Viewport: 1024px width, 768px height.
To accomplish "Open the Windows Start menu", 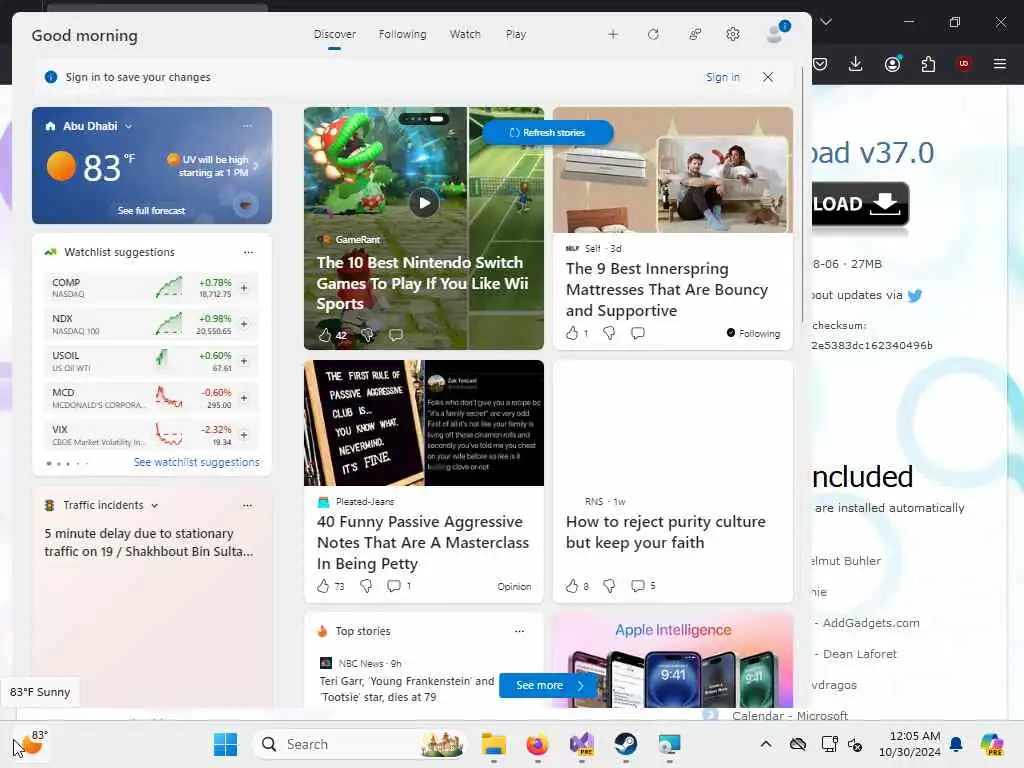I will click(x=225, y=744).
